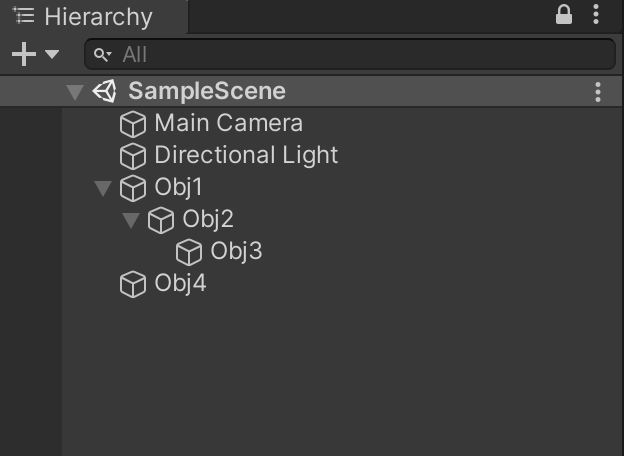624x456 pixels.
Task: Toggle the Hierarchy panel lock
Action: coord(564,15)
